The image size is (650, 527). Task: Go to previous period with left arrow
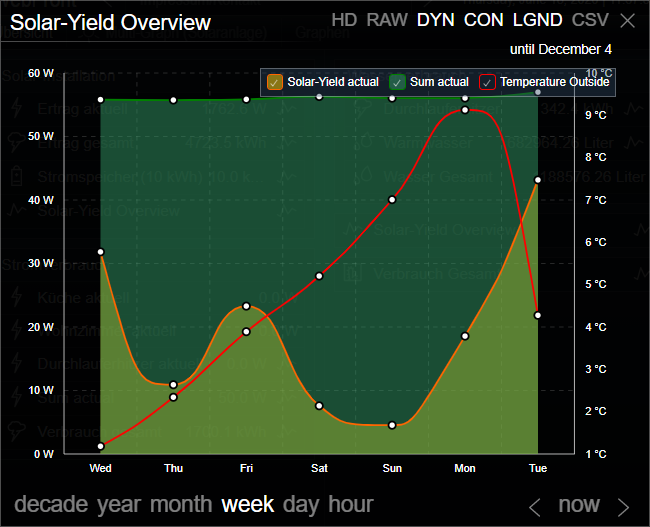coord(535,506)
